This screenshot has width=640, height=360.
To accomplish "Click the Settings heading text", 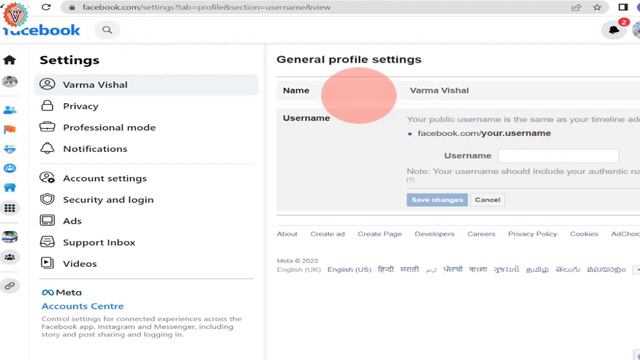I will pyautogui.click(x=69, y=60).
